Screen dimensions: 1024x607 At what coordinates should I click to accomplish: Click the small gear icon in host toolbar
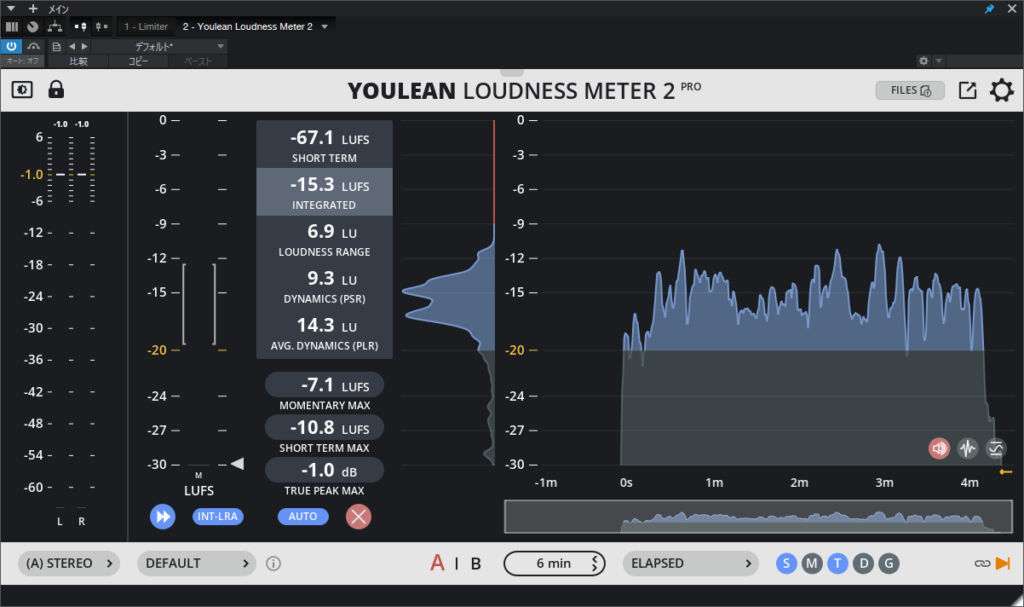[923, 61]
